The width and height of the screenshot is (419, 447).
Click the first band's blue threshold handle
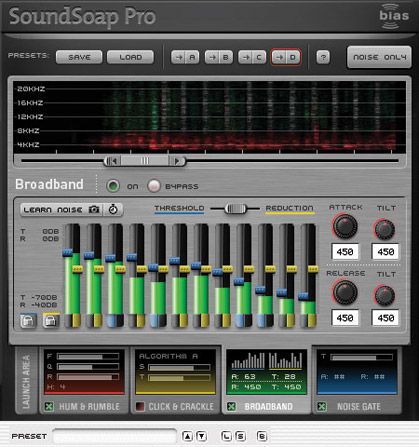(x=68, y=253)
